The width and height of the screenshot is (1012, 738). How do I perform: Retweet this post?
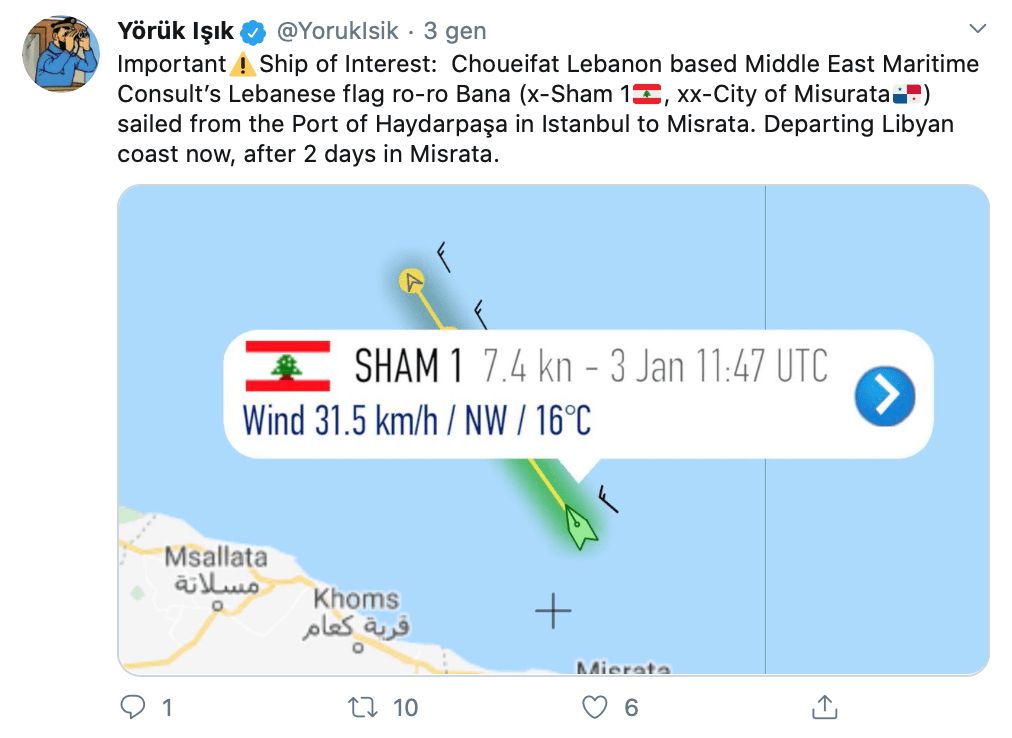pyautogui.click(x=360, y=708)
